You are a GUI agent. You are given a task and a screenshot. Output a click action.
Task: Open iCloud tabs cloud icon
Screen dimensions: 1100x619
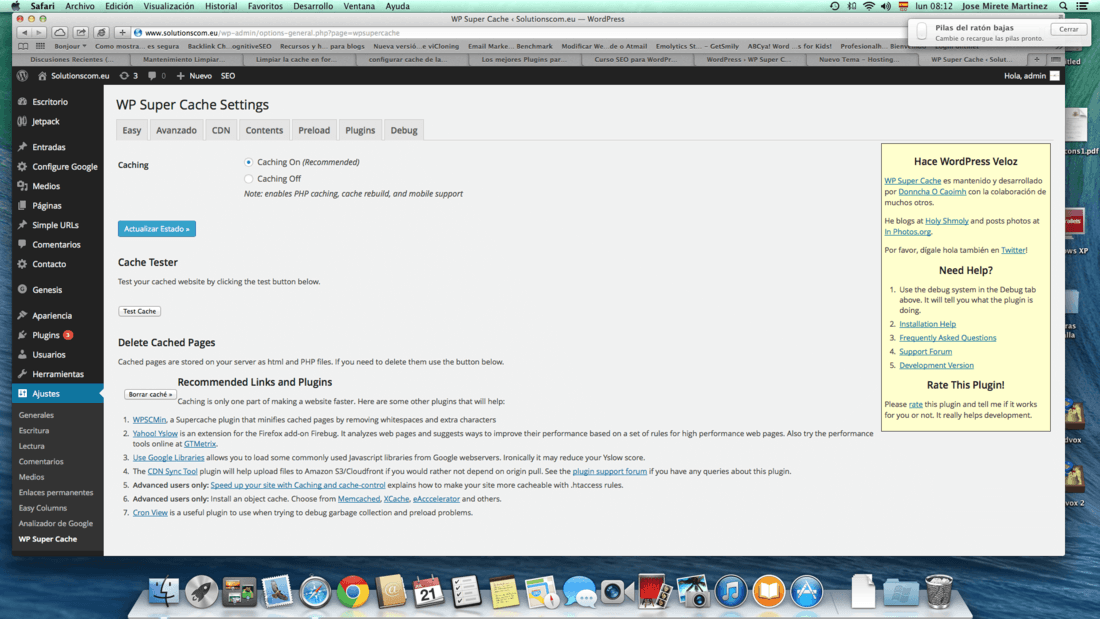click(x=60, y=32)
